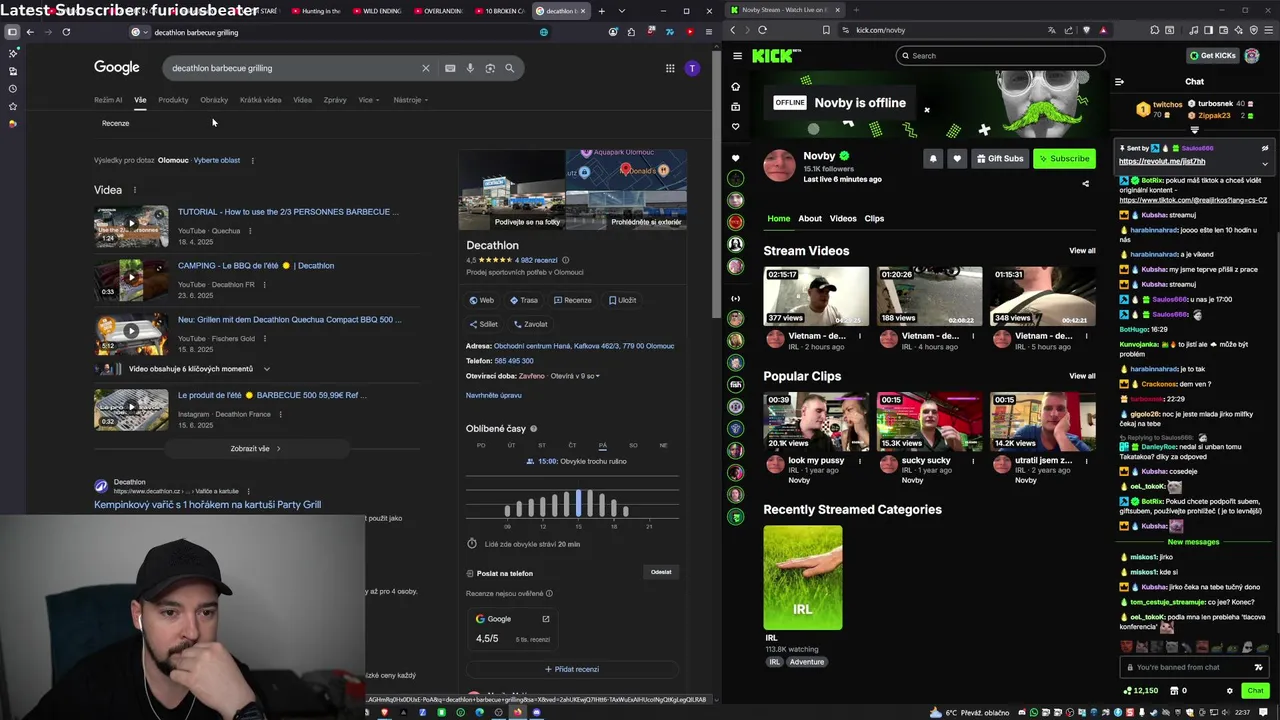Open the Google apps grid
Image resolution: width=1280 pixels, height=720 pixels.
(x=670, y=68)
